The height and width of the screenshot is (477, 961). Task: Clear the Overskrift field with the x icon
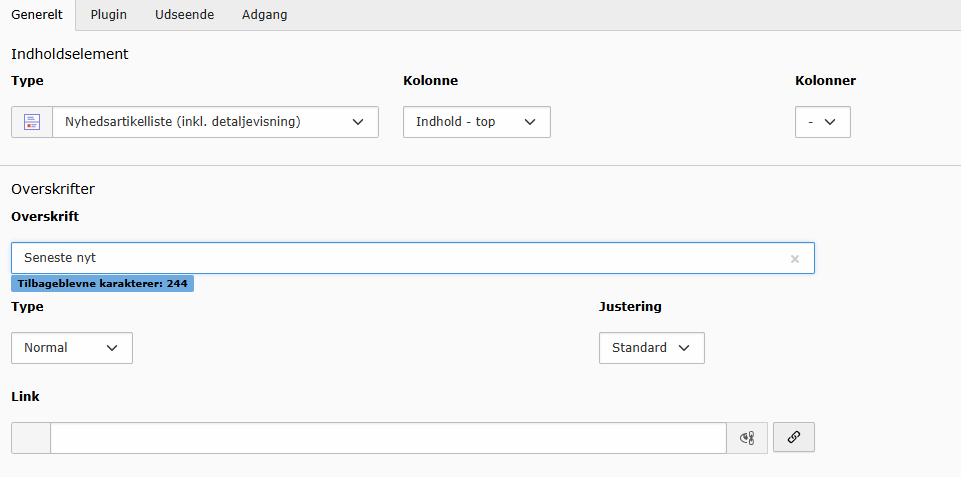click(x=795, y=259)
